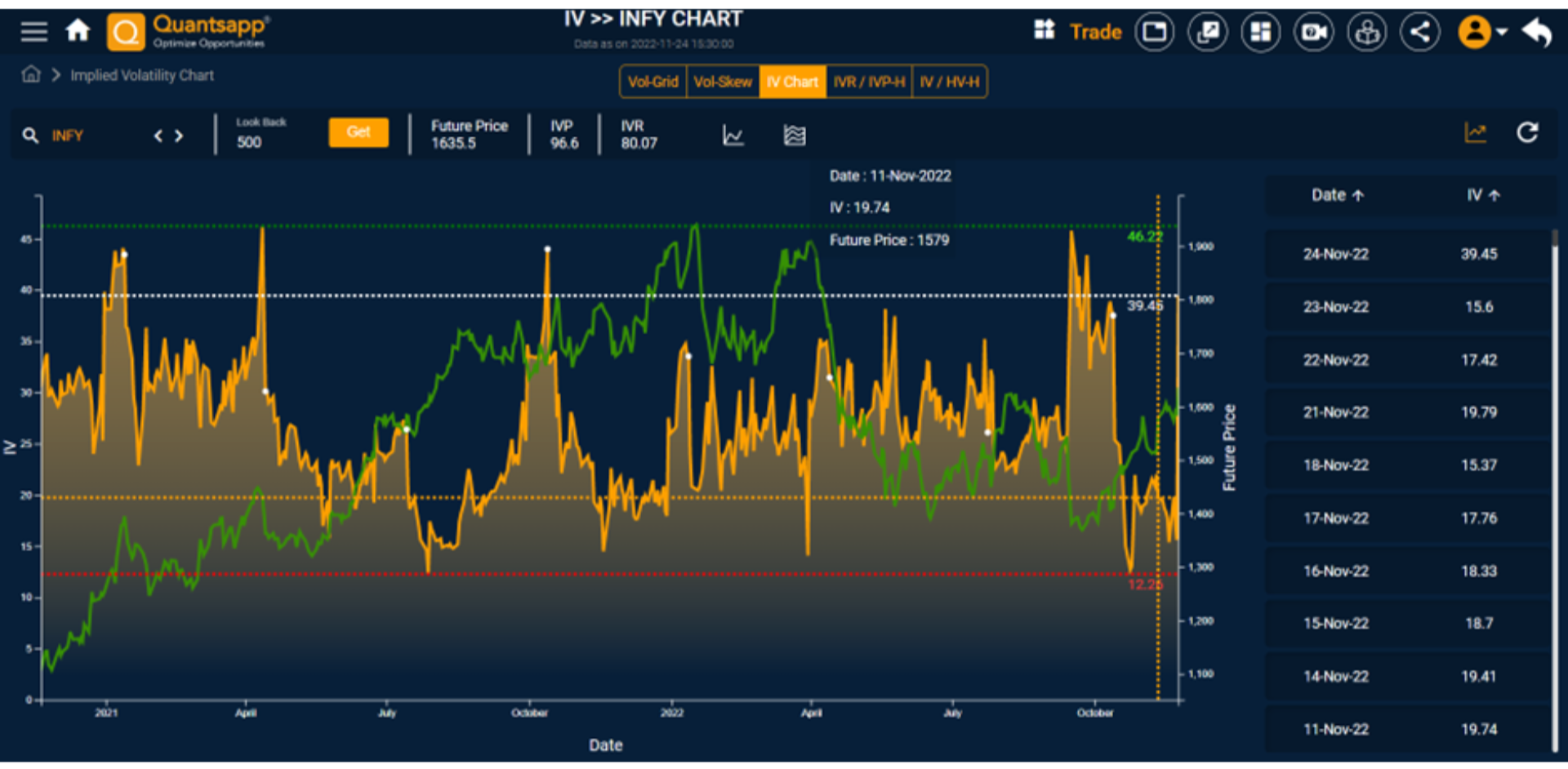
Task: Sort table by Date column
Action: click(x=1337, y=195)
